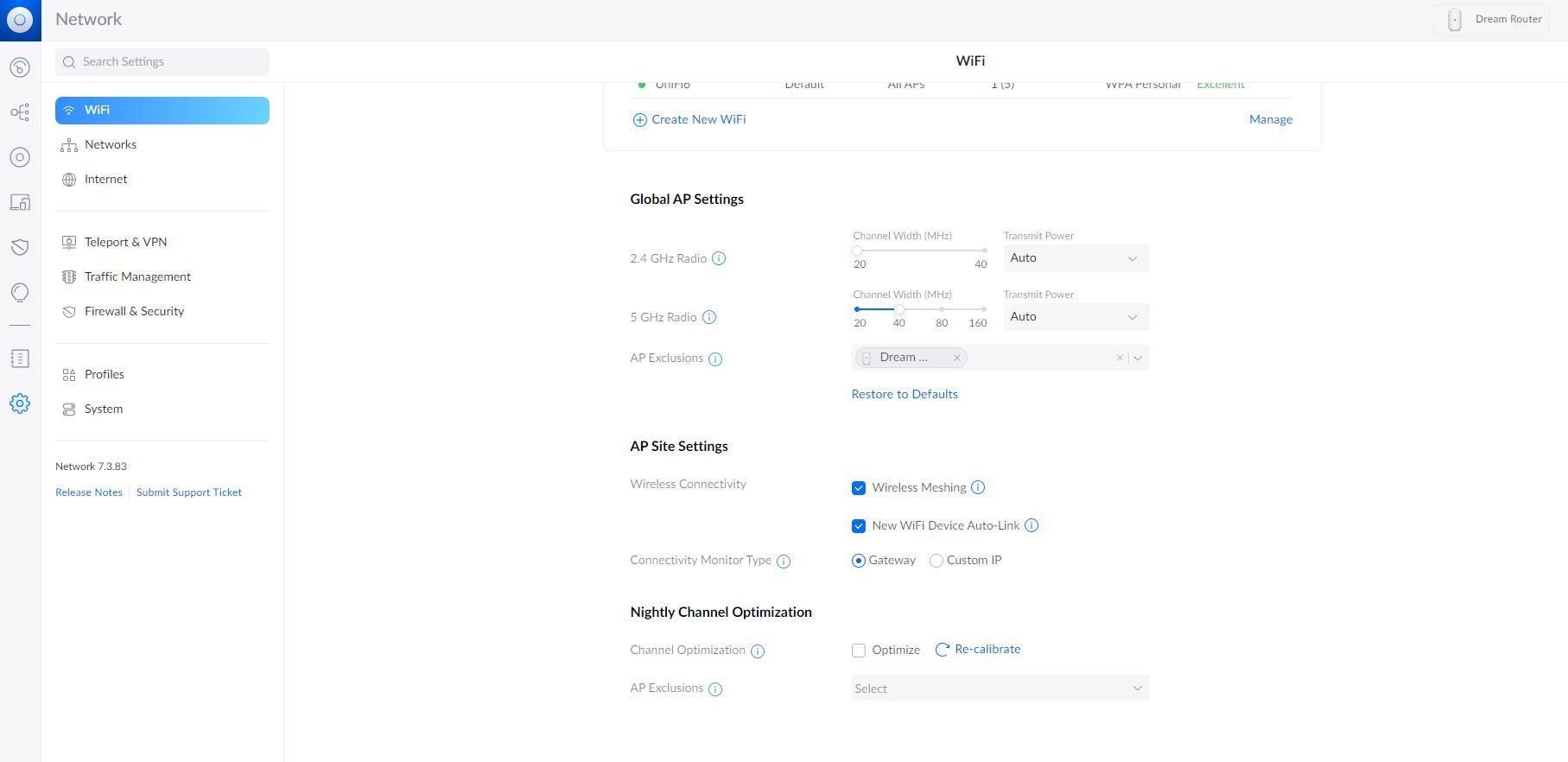This screenshot has width=1568, height=762.
Task: Open the 5 GHz Transmit Power dropdown
Action: point(1076,317)
